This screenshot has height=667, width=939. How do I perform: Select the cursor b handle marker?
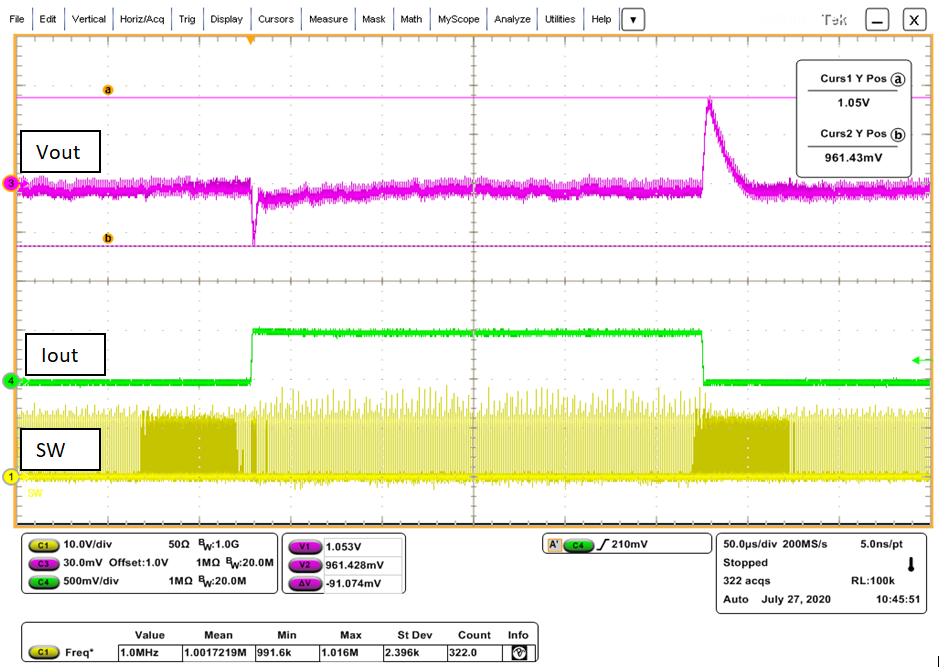(x=108, y=238)
